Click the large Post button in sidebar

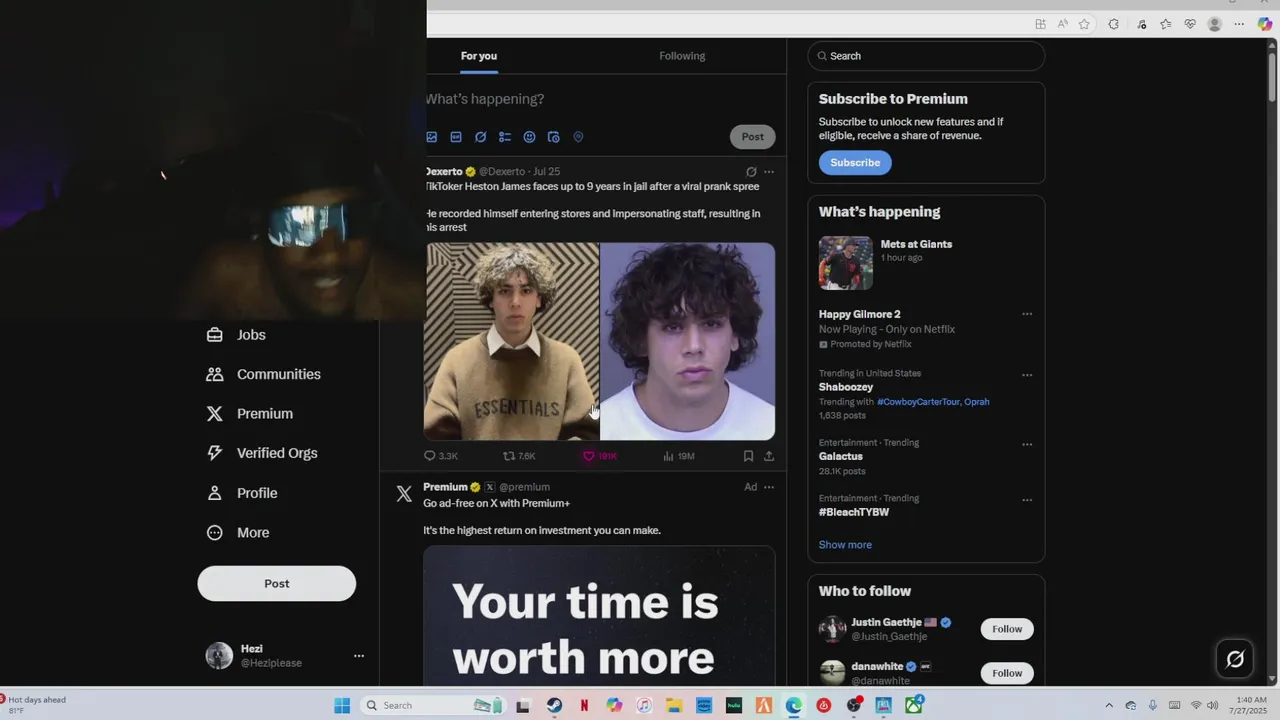(x=277, y=584)
